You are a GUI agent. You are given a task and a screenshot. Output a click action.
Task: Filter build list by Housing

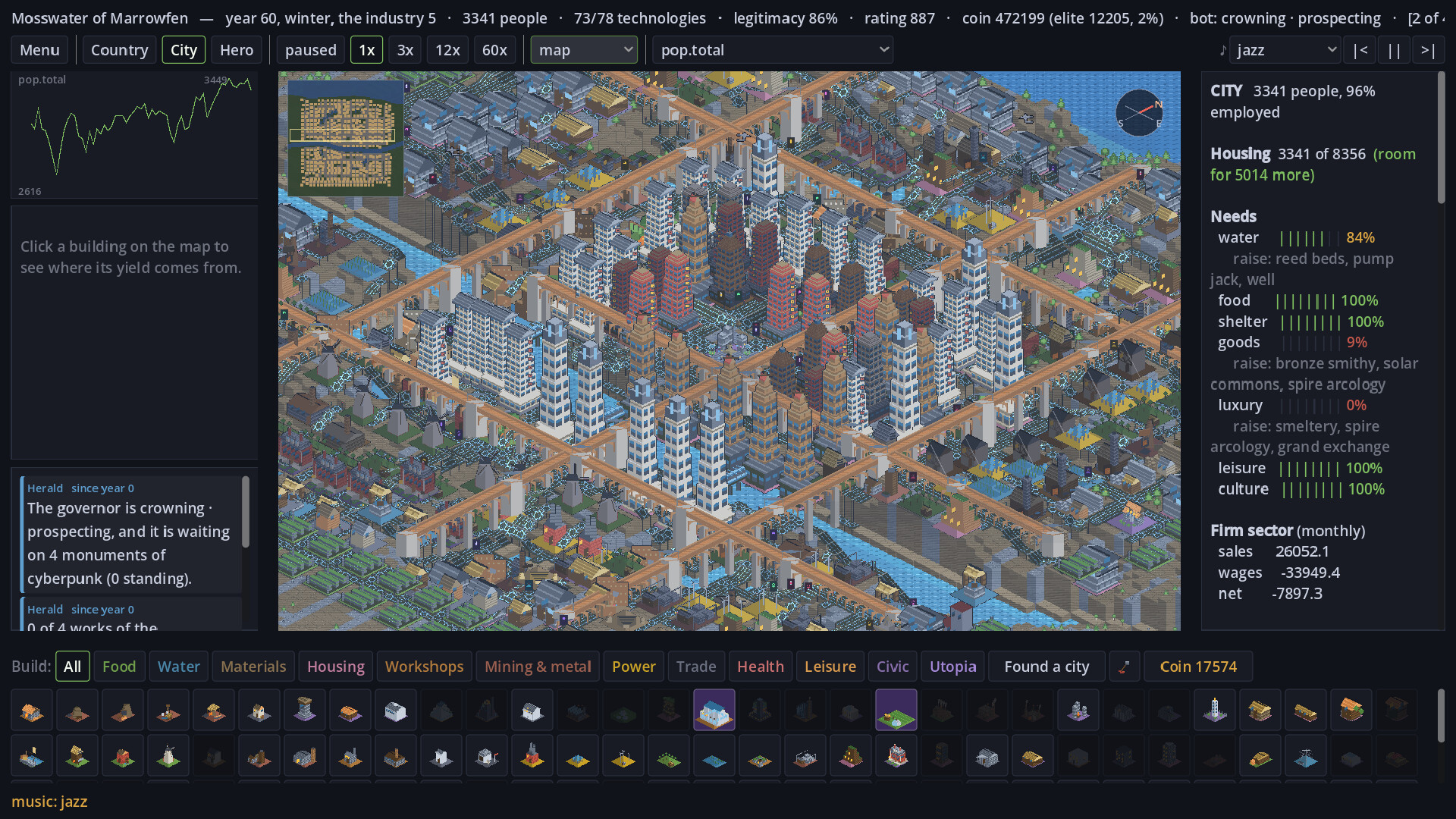[x=335, y=667]
